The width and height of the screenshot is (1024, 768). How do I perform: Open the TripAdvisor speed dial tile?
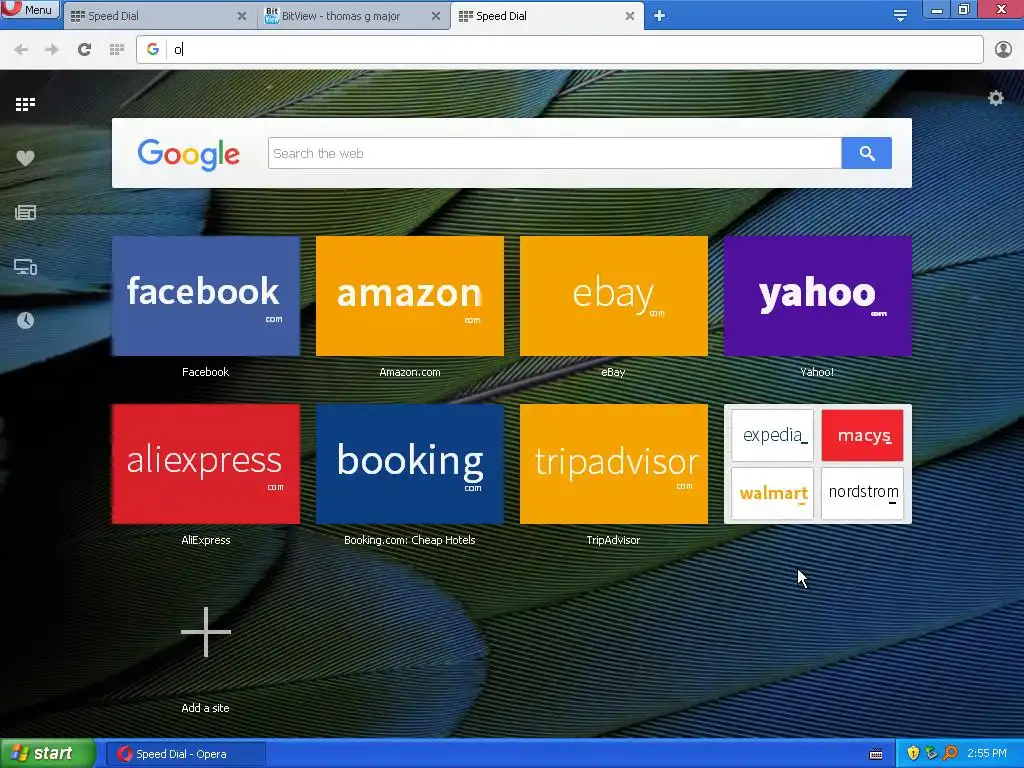tap(614, 464)
